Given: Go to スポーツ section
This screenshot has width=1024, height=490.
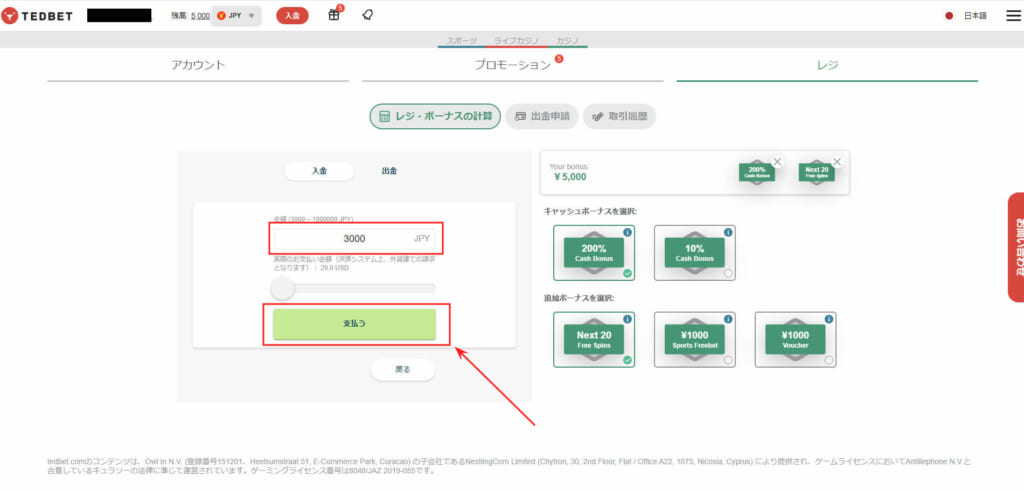Looking at the screenshot, I should click(x=462, y=41).
